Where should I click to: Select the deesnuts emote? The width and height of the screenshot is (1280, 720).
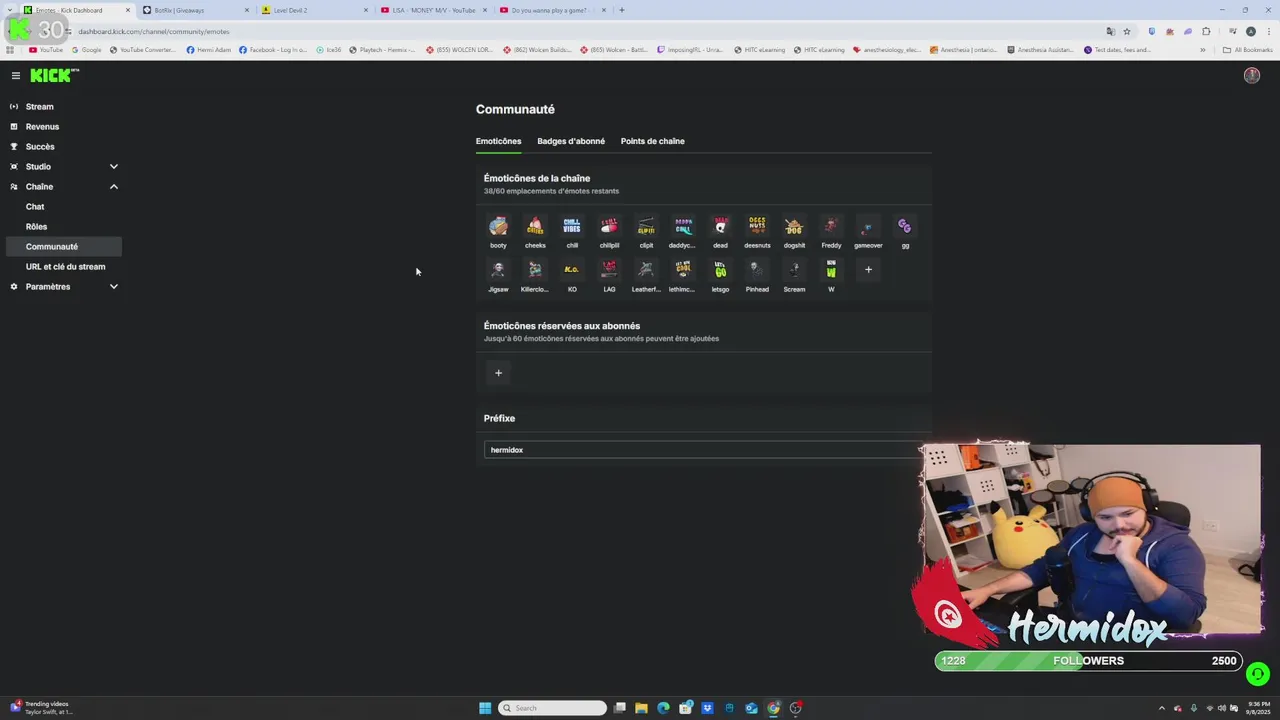coord(757,226)
